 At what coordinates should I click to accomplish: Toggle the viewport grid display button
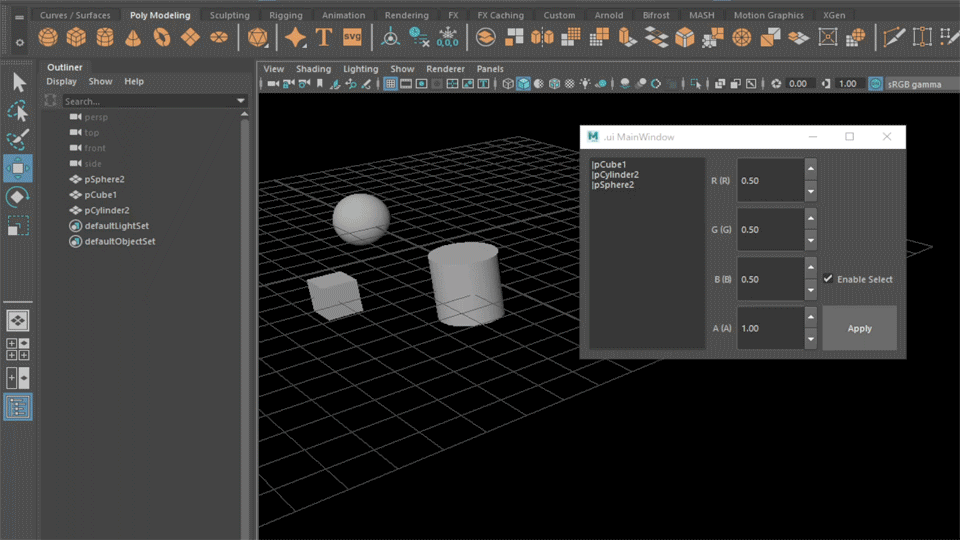tap(390, 84)
